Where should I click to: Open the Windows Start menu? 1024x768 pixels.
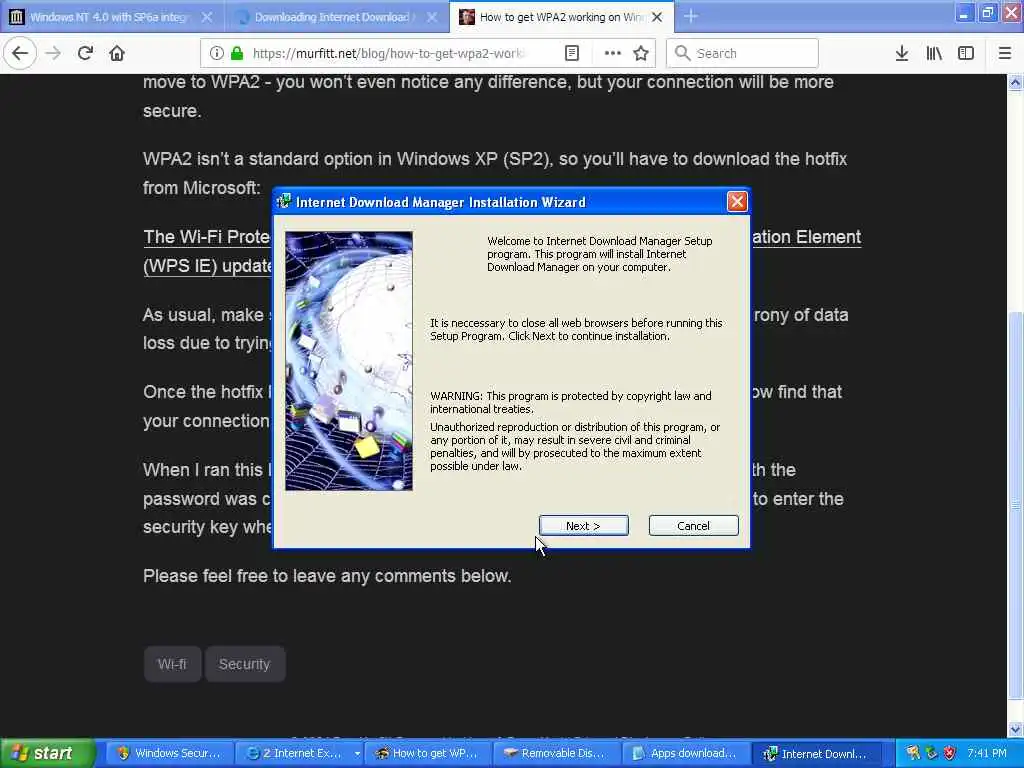tap(47, 753)
